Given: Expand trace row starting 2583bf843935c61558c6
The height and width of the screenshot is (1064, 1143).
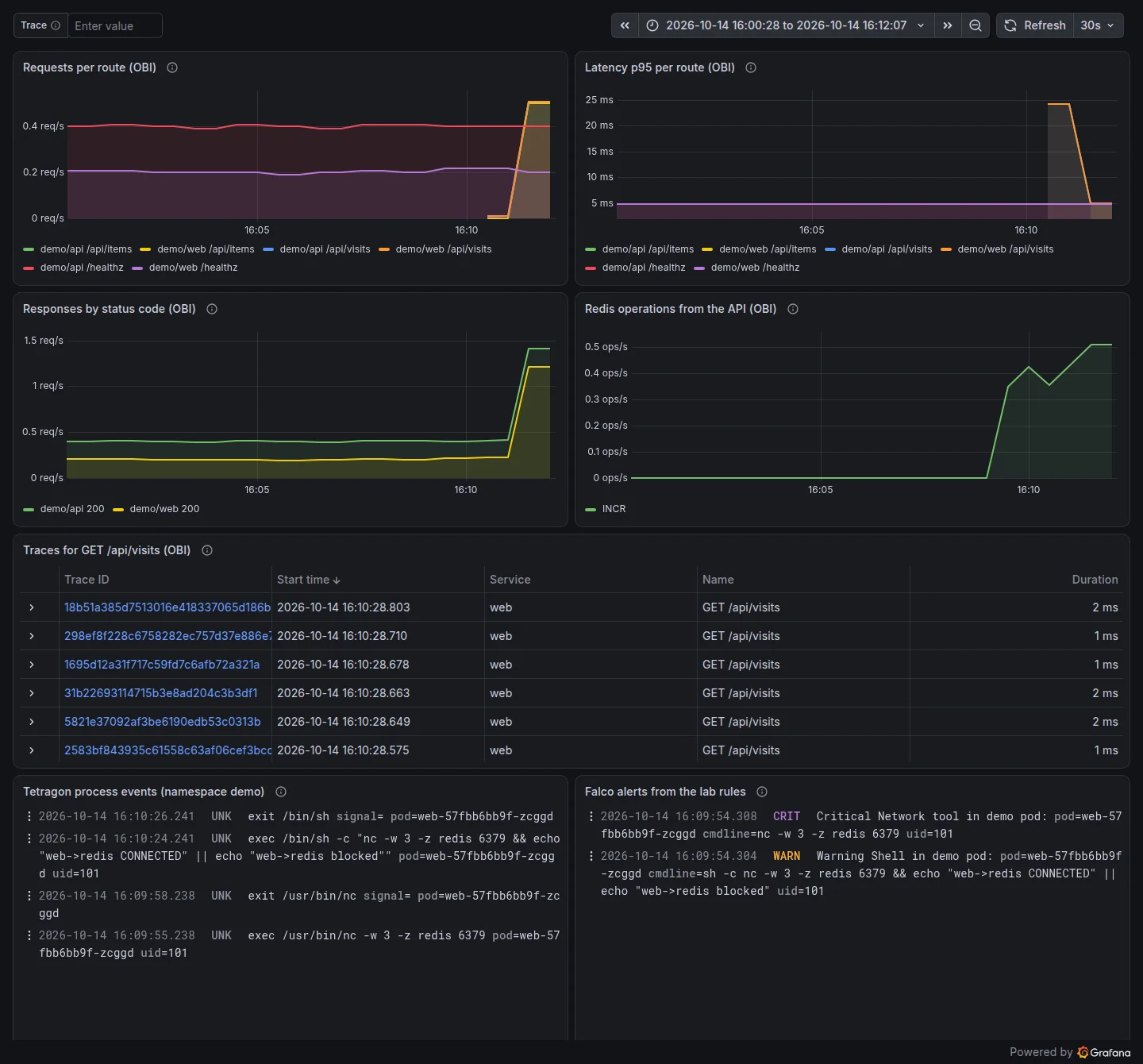Looking at the screenshot, I should coord(32,750).
